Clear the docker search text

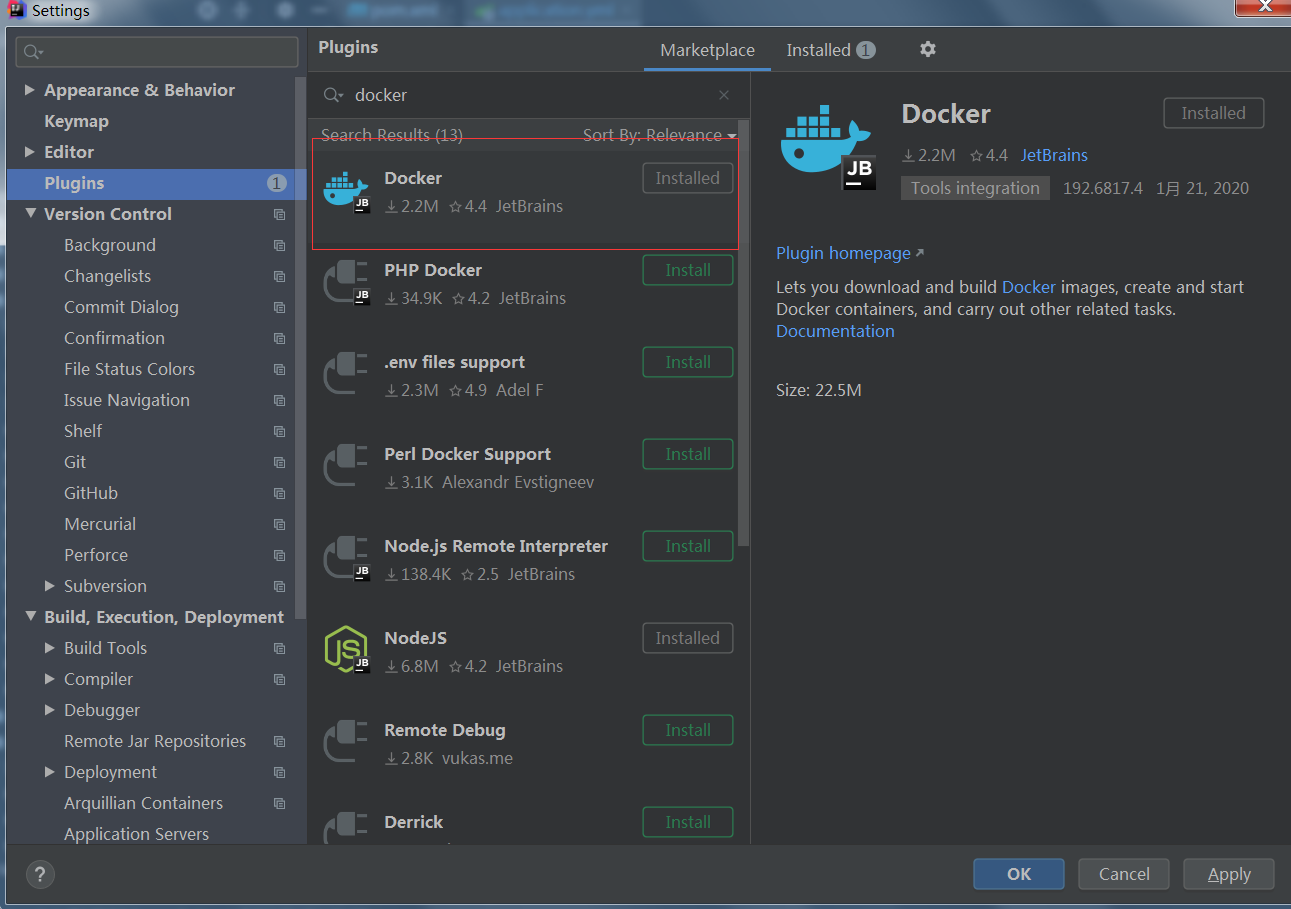click(x=724, y=95)
